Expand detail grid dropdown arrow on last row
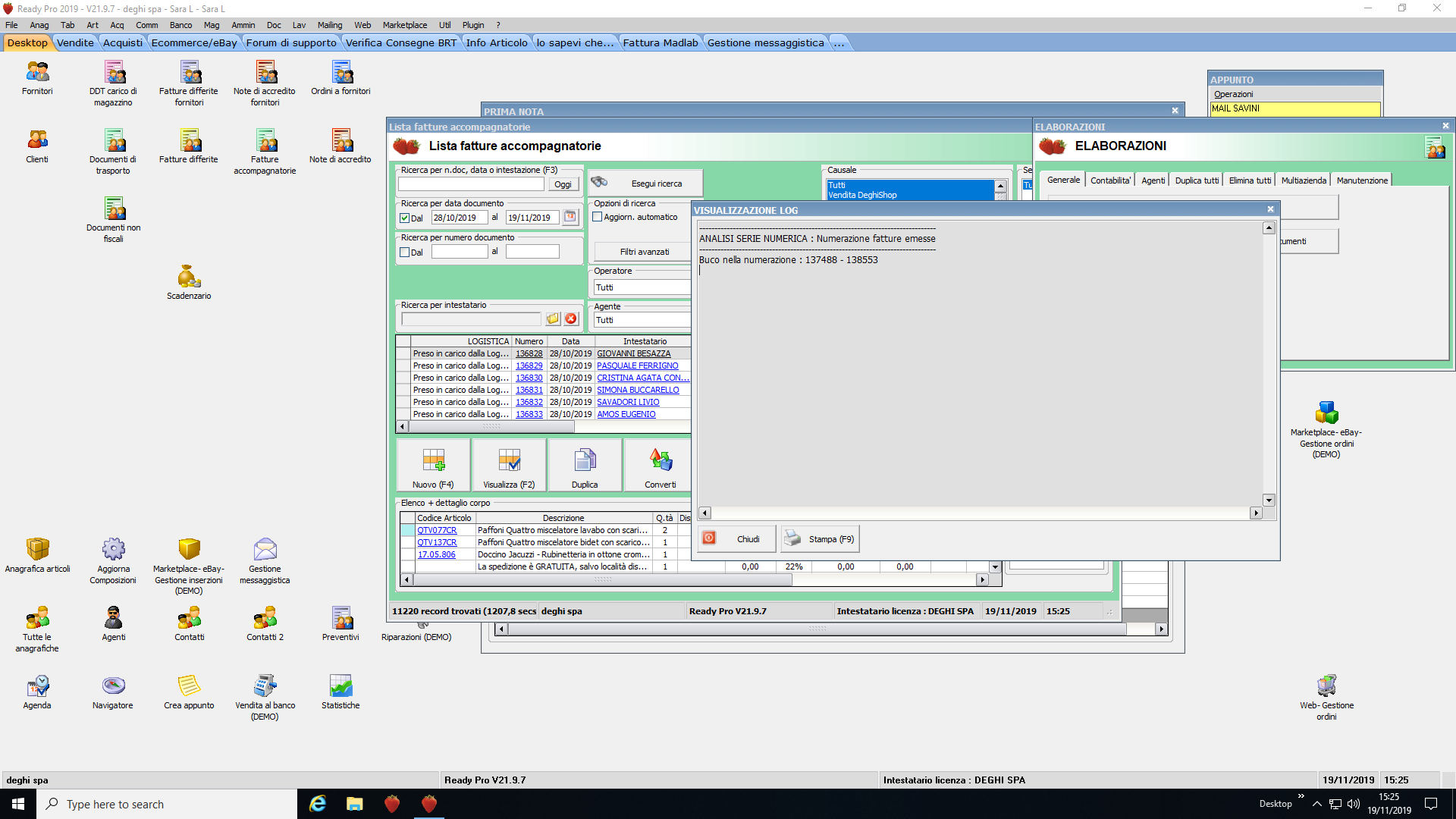This screenshot has height=819, width=1456. pyautogui.click(x=995, y=567)
